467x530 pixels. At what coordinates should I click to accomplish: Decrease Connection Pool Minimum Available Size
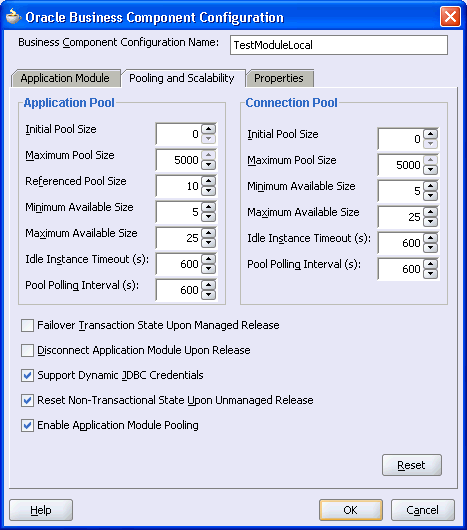(x=431, y=196)
